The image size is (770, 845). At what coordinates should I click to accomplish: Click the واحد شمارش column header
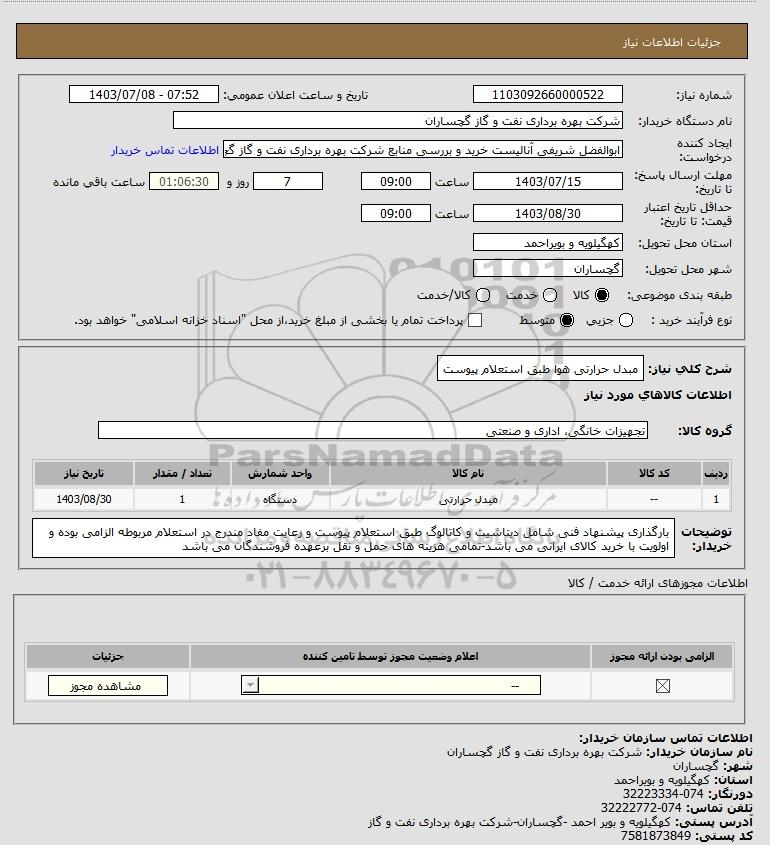pyautogui.click(x=280, y=473)
